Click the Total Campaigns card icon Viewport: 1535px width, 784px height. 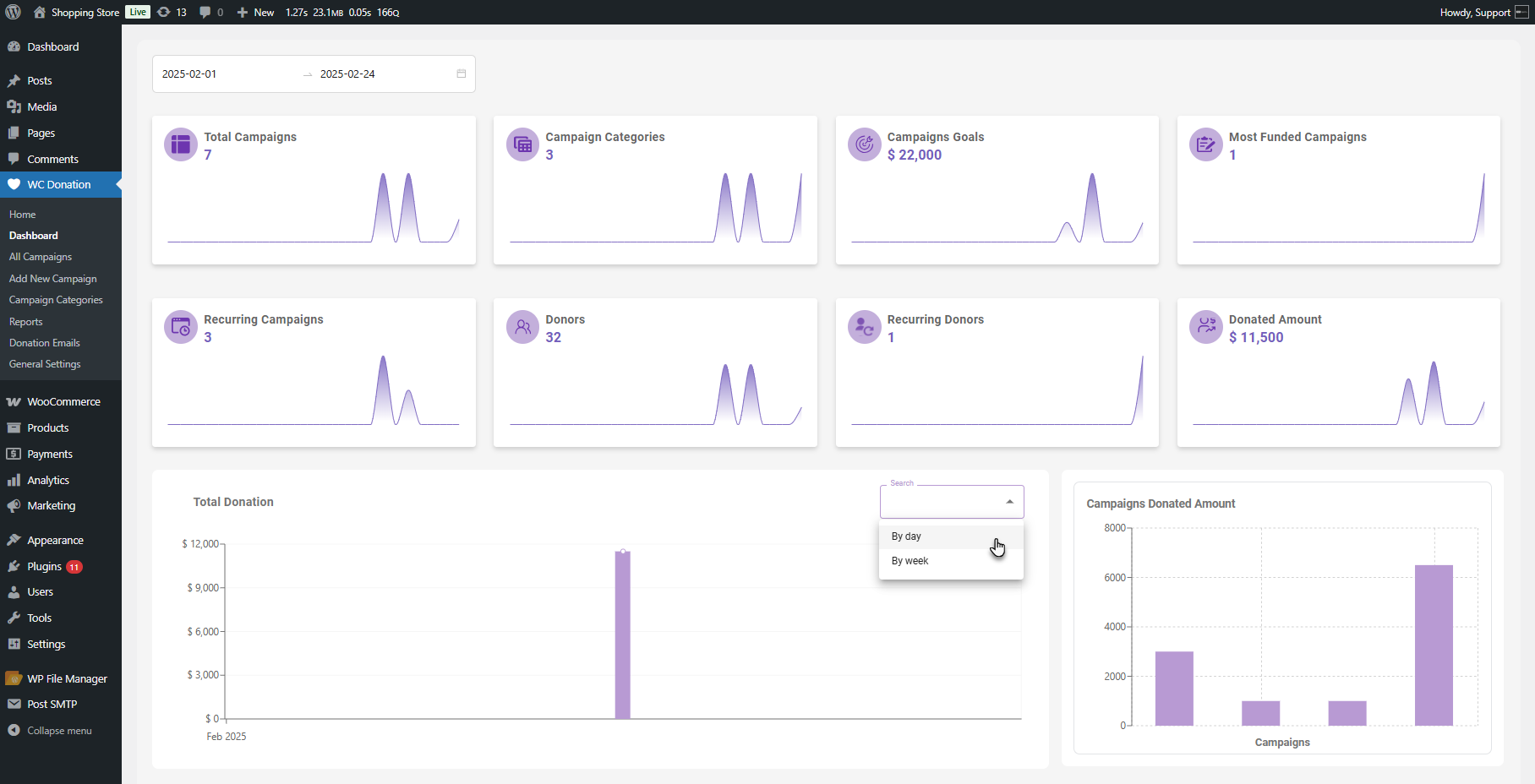180,144
